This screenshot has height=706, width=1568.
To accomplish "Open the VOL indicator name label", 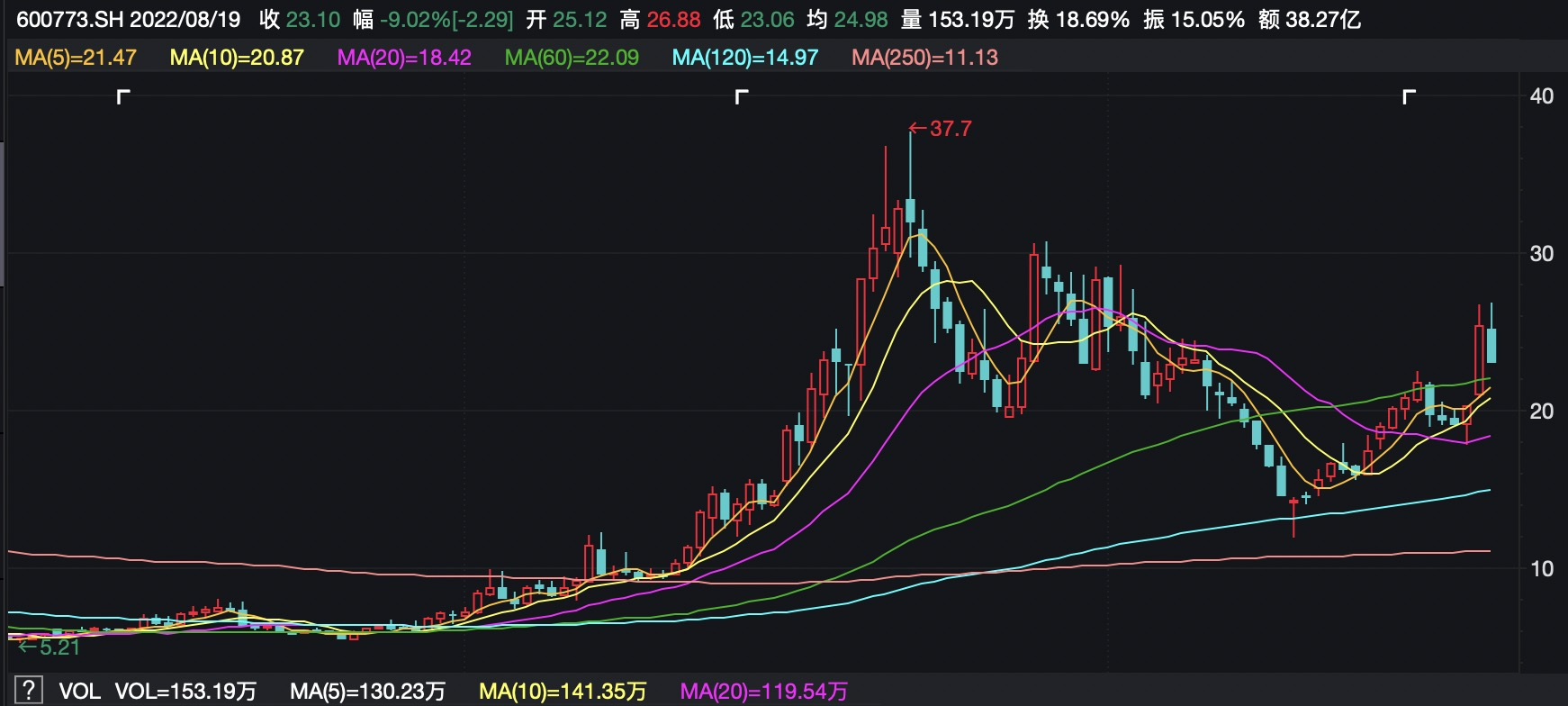I will (x=79, y=692).
